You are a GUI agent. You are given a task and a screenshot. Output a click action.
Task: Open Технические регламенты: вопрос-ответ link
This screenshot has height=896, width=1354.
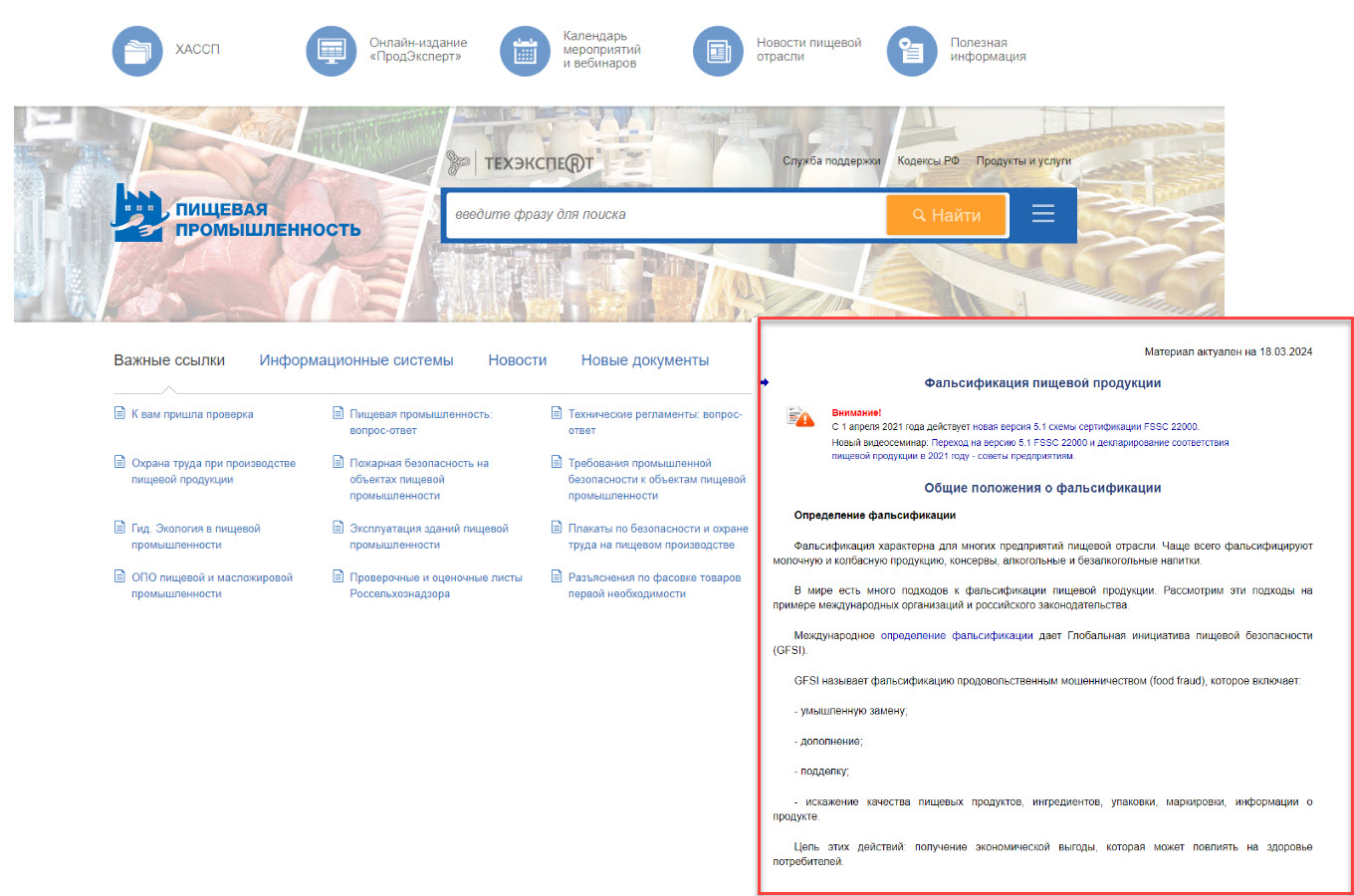(x=655, y=422)
